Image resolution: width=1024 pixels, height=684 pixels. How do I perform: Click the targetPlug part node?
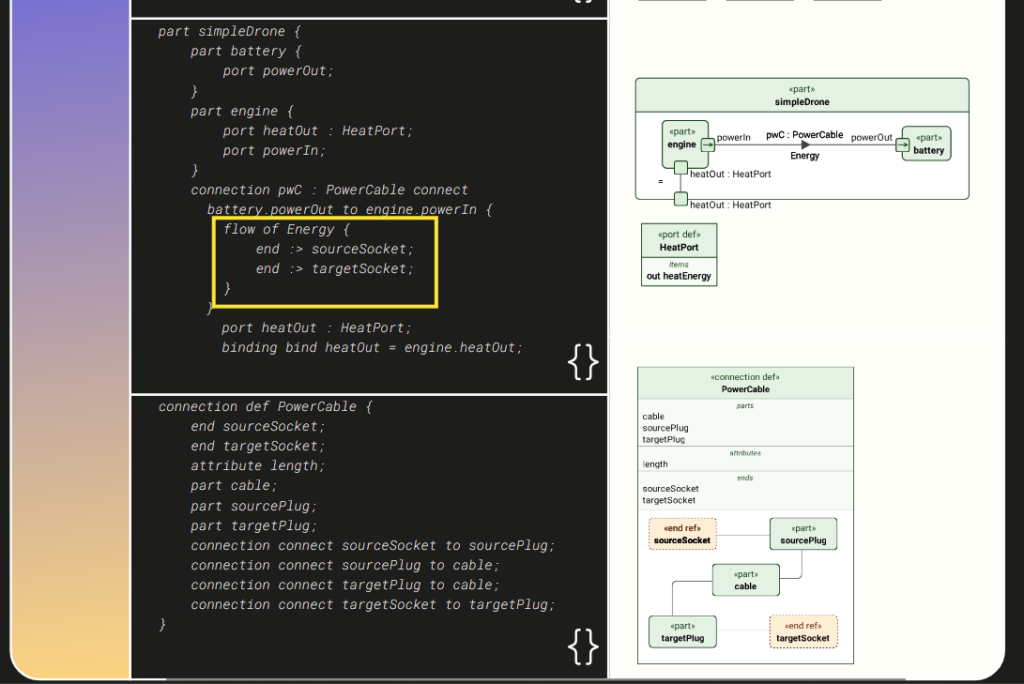click(682, 632)
